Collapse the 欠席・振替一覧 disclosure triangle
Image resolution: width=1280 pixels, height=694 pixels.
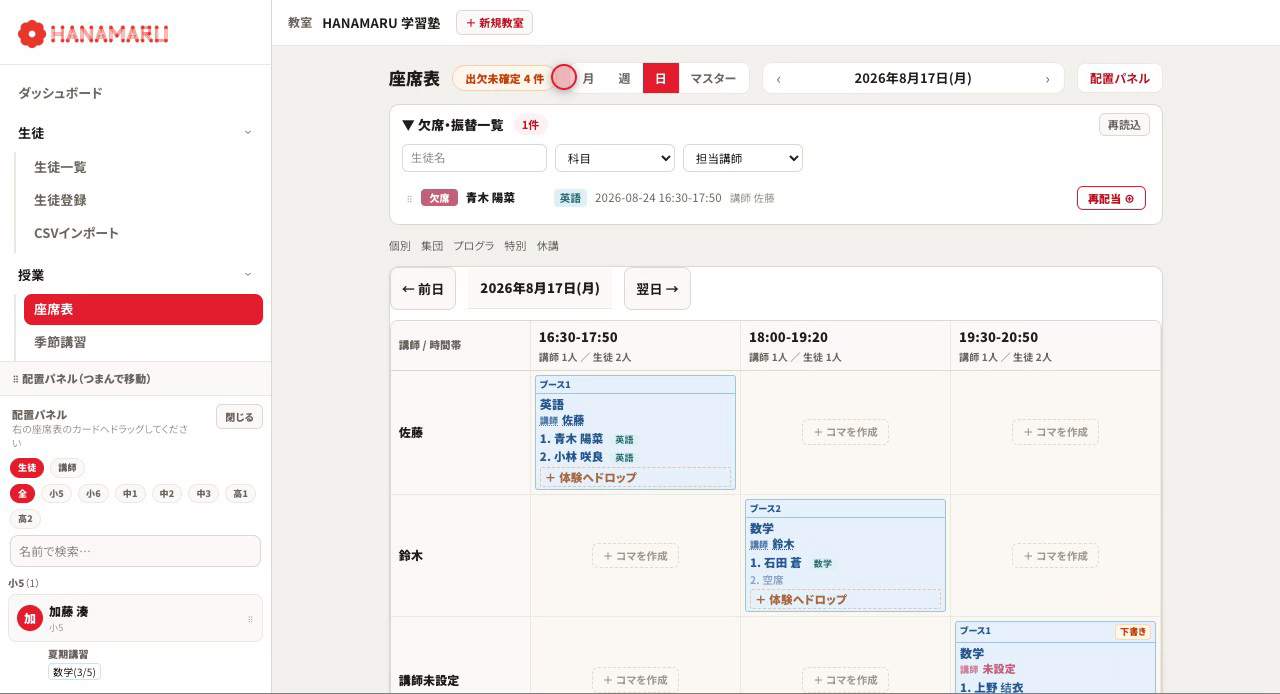tap(408, 125)
